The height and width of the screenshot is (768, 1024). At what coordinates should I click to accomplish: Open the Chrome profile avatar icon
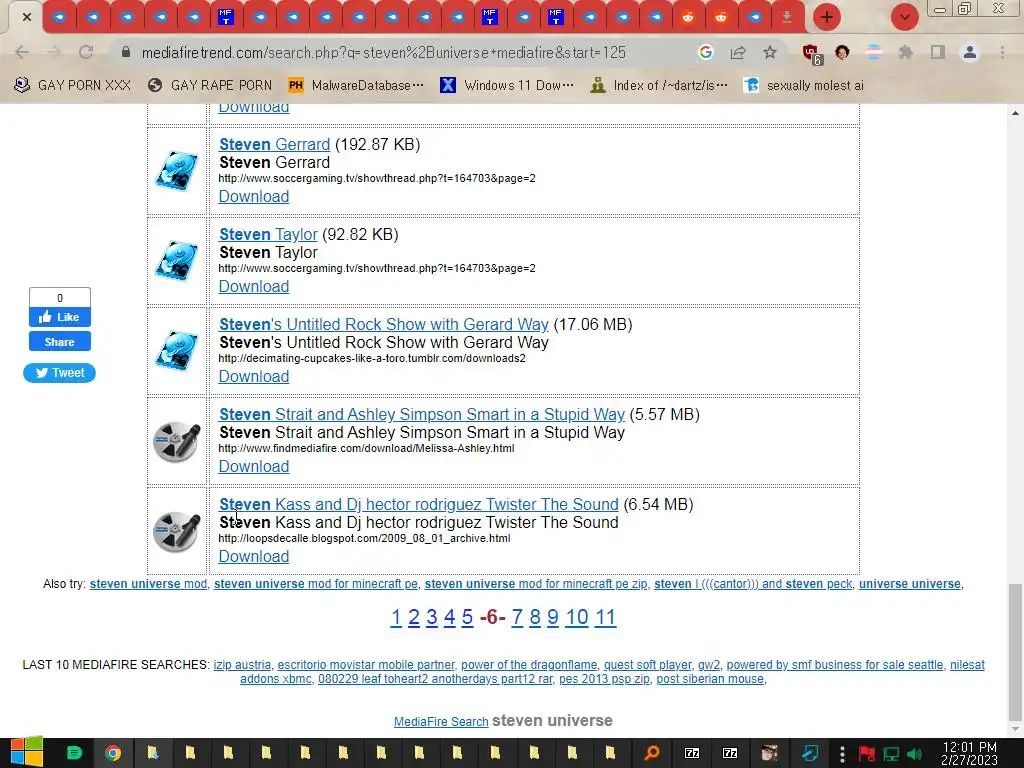pyautogui.click(x=970, y=52)
